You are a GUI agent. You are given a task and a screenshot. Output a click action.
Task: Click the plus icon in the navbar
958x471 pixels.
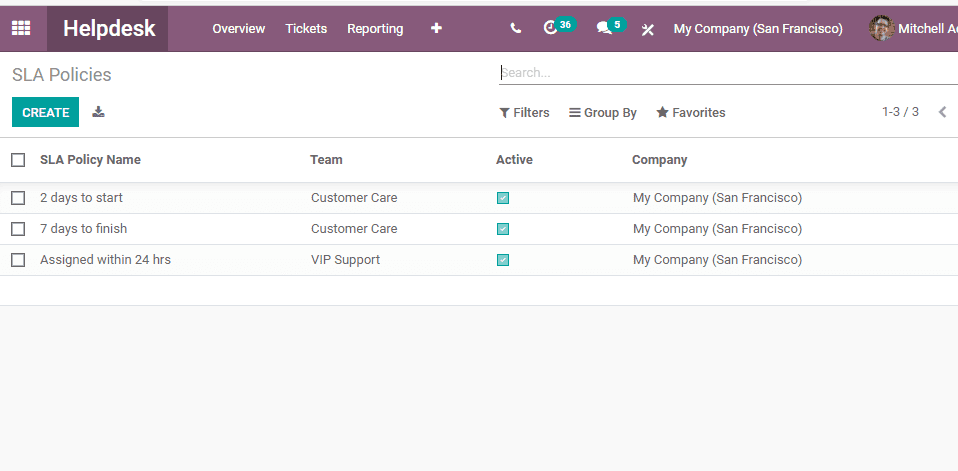coord(436,28)
